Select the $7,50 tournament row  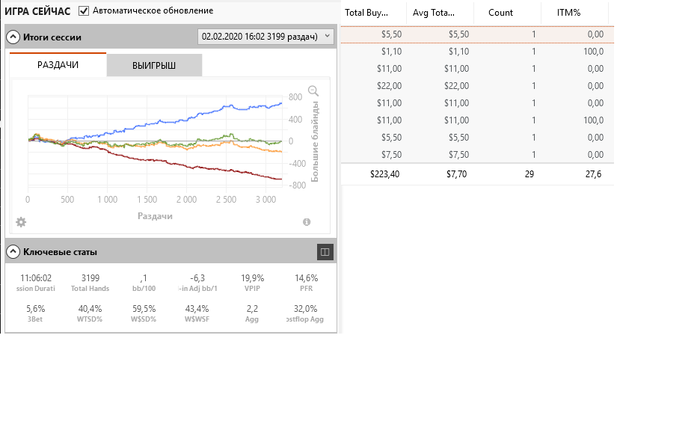[477, 154]
